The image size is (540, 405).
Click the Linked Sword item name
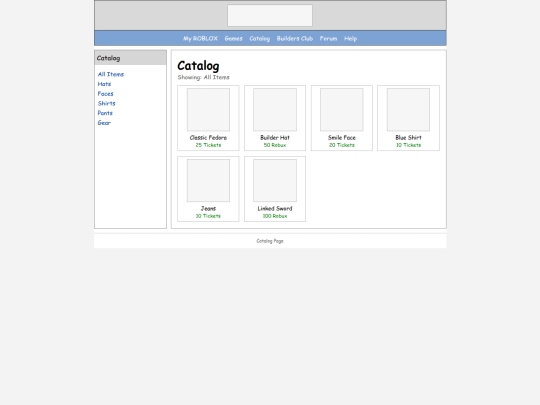(x=275, y=208)
